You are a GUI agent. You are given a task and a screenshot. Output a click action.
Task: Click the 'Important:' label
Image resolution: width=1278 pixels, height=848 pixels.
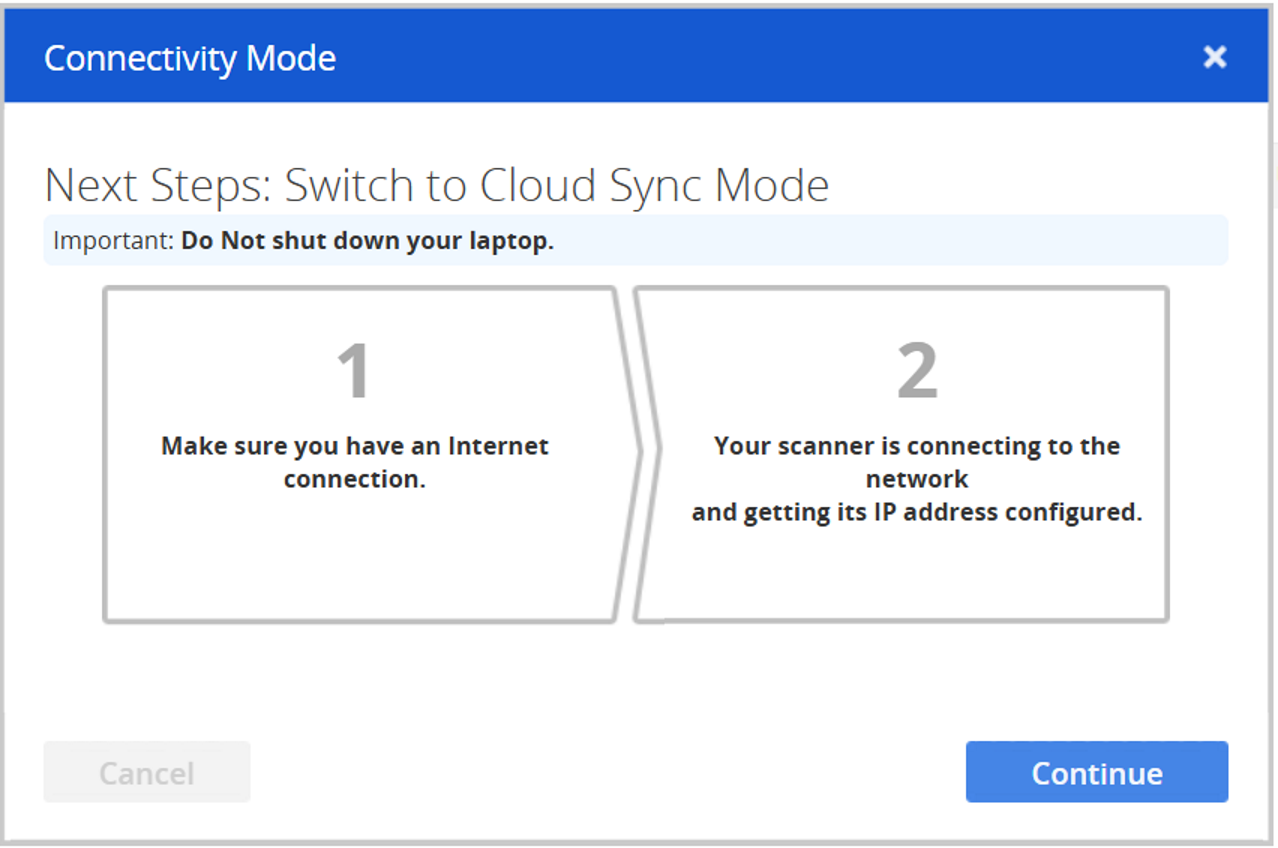click(114, 241)
